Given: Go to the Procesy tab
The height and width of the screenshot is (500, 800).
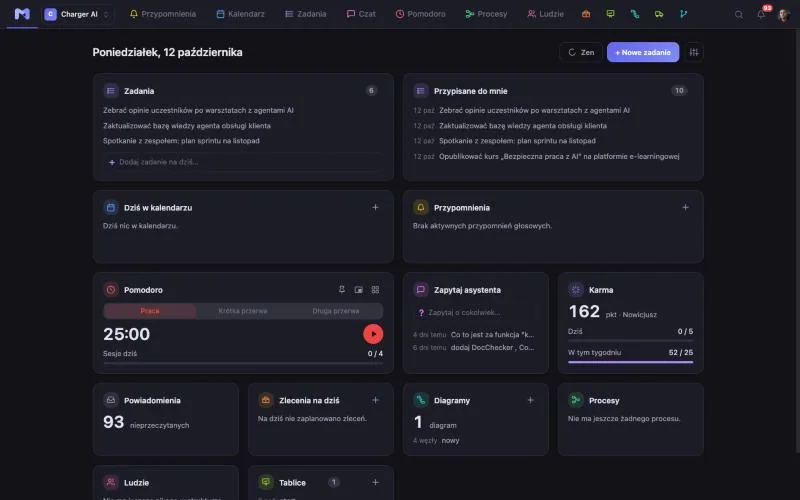Looking at the screenshot, I should point(486,14).
